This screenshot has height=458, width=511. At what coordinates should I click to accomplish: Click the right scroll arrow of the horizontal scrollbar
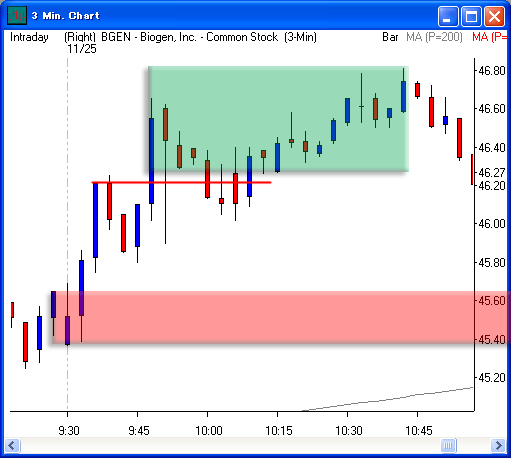(x=498, y=445)
